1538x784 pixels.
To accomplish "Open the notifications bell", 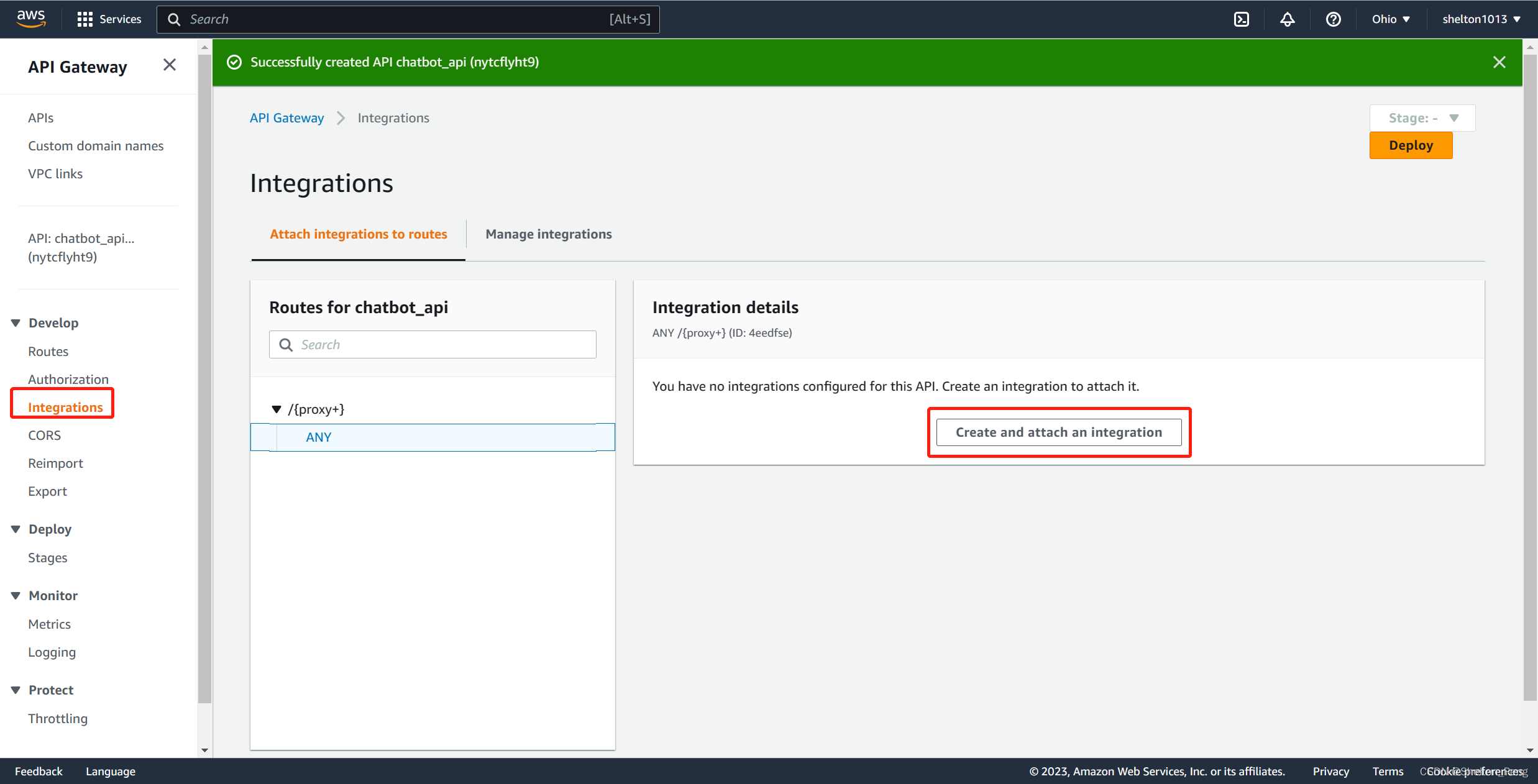I will click(x=1287, y=19).
